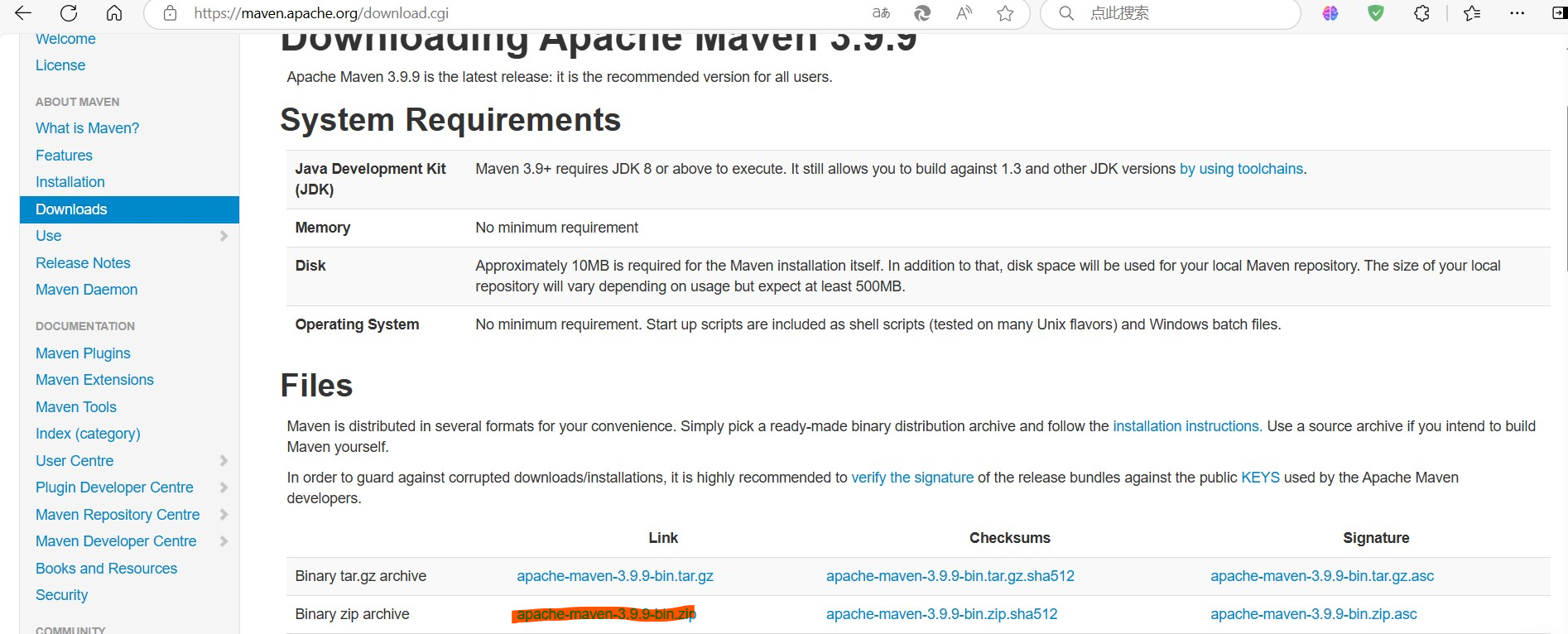Click the Copilot swirl icon in address bar
Viewport: 1568px width, 634px height.
click(922, 13)
